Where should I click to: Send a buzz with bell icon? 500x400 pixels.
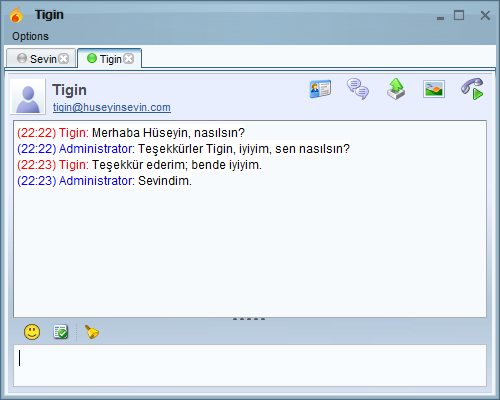[x=92, y=332]
